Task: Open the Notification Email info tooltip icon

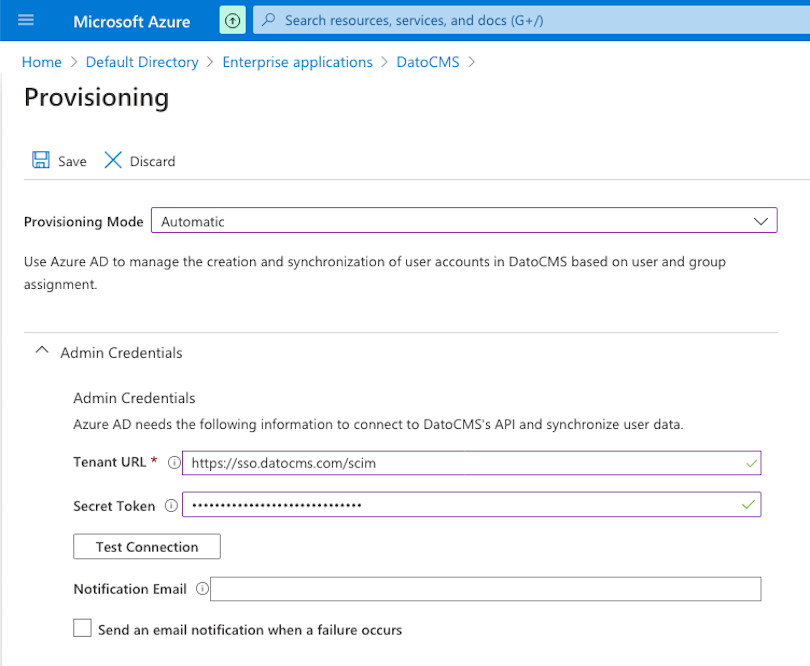Action: 203,588
